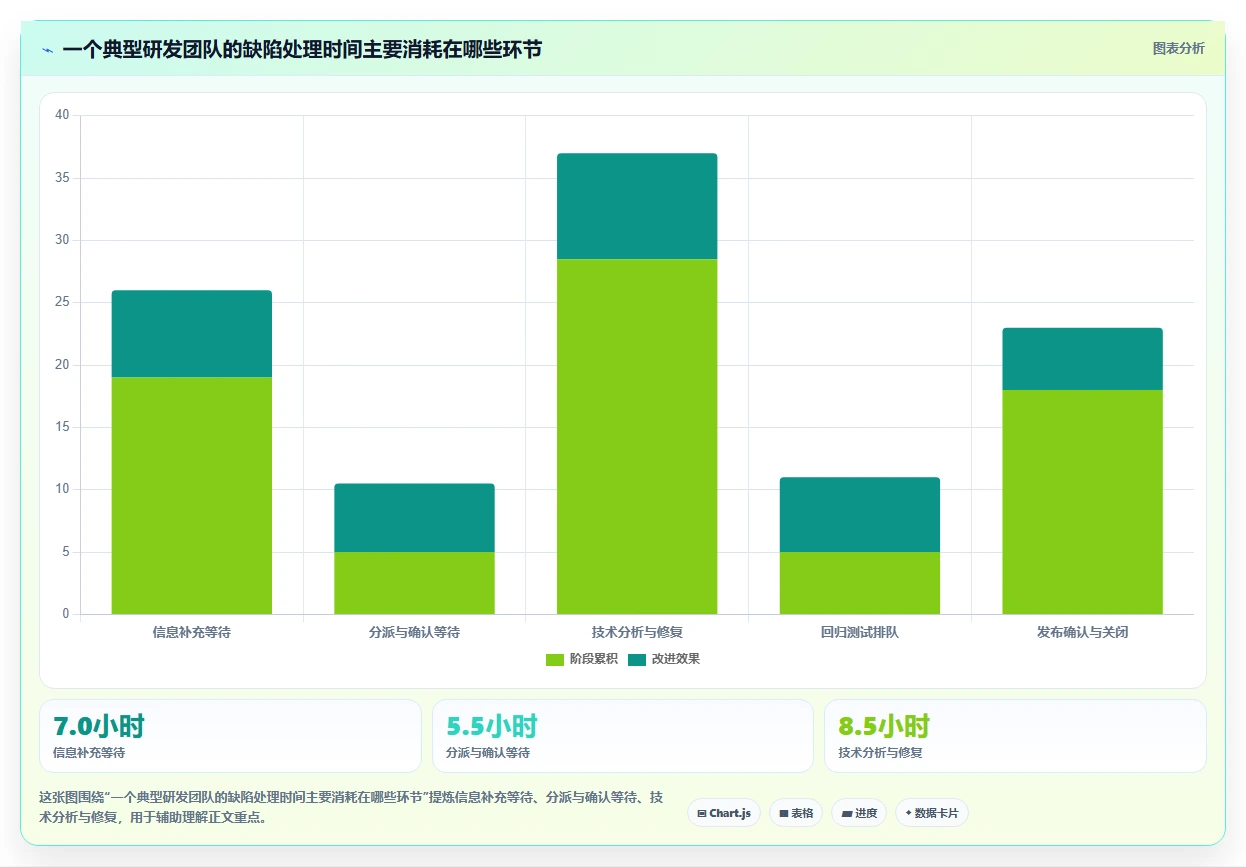Select the 表格 tag
This screenshot has width=1246, height=867.
coord(796,813)
